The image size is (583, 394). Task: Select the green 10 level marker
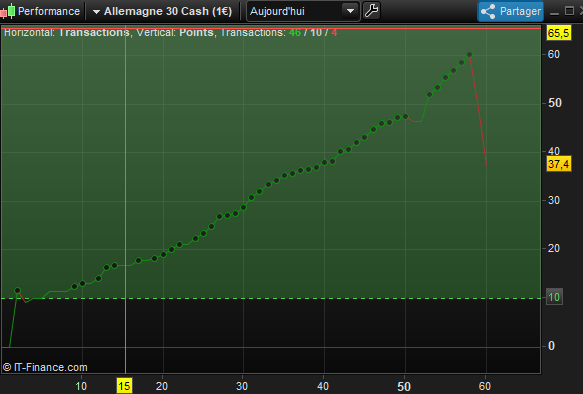pos(554,297)
